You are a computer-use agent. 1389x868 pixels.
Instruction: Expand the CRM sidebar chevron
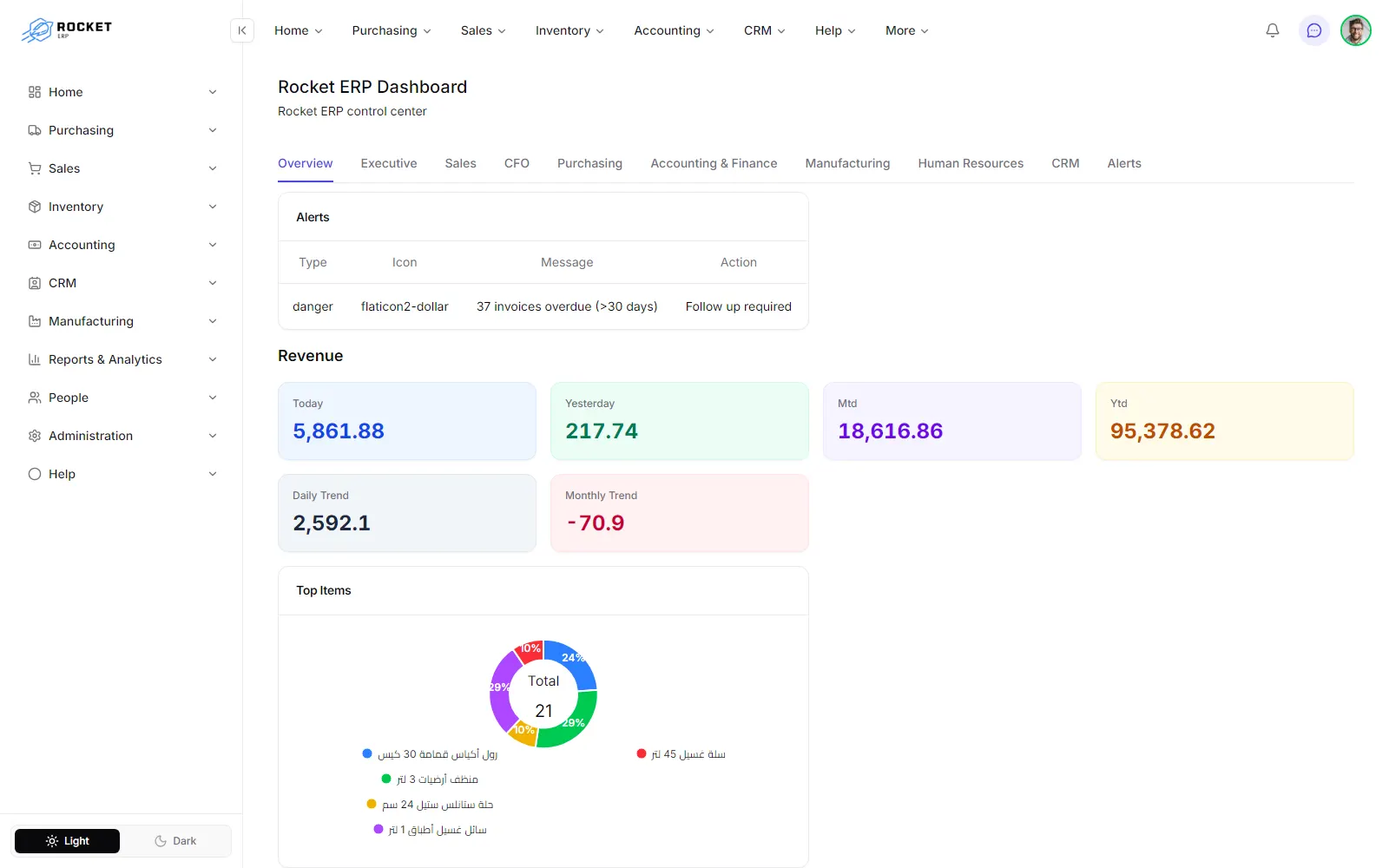click(x=213, y=283)
